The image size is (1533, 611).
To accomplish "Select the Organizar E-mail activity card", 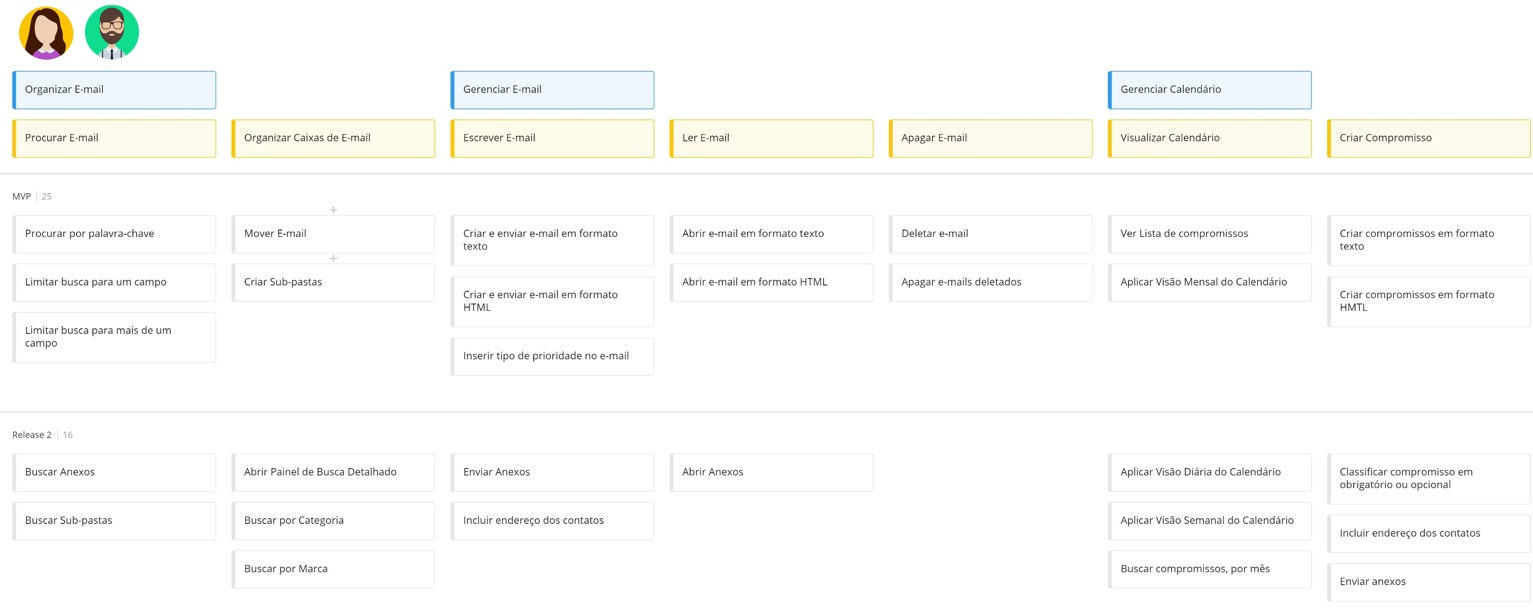I will pyautogui.click(x=114, y=90).
